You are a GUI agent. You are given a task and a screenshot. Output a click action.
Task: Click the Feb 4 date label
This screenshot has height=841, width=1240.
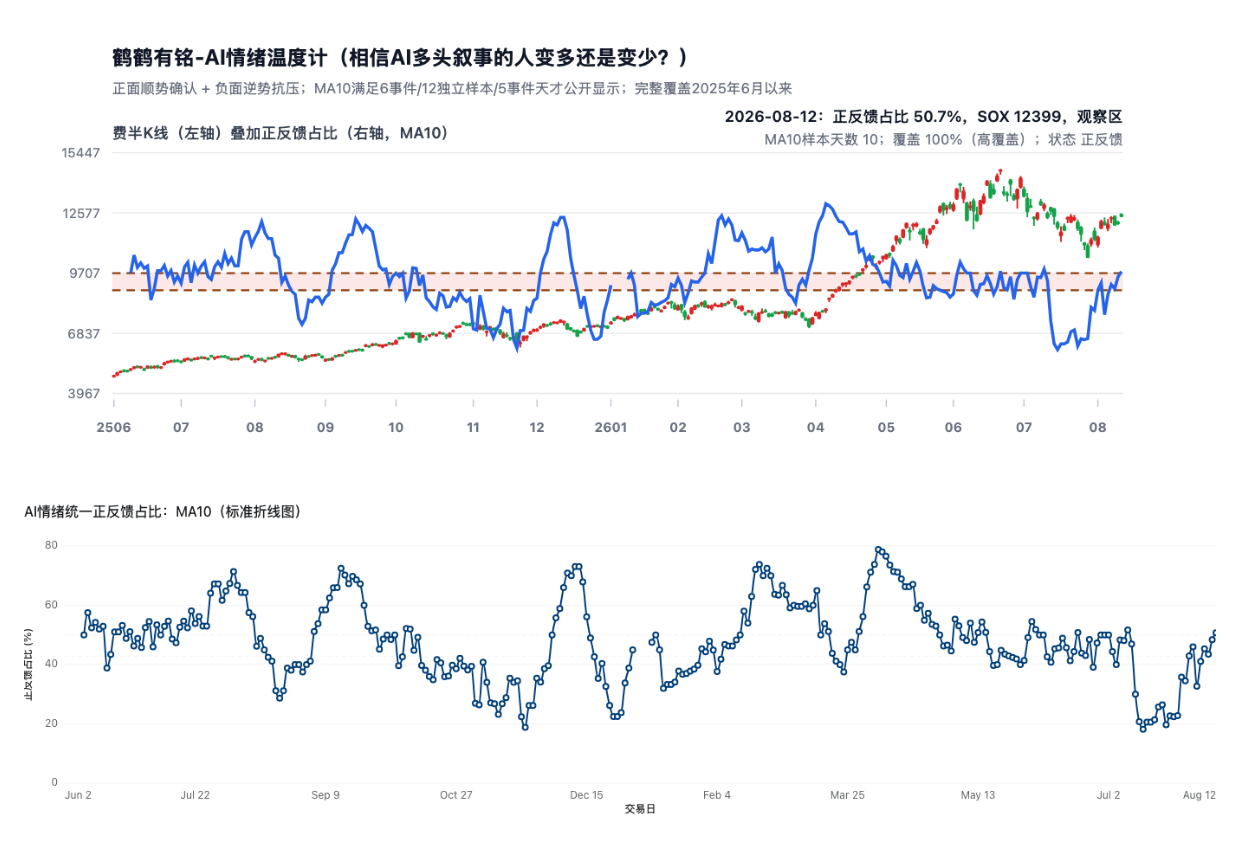(717, 795)
